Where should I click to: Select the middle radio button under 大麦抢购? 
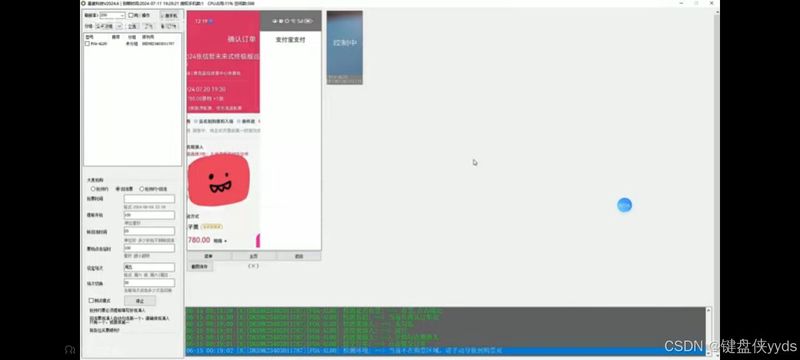(118, 189)
